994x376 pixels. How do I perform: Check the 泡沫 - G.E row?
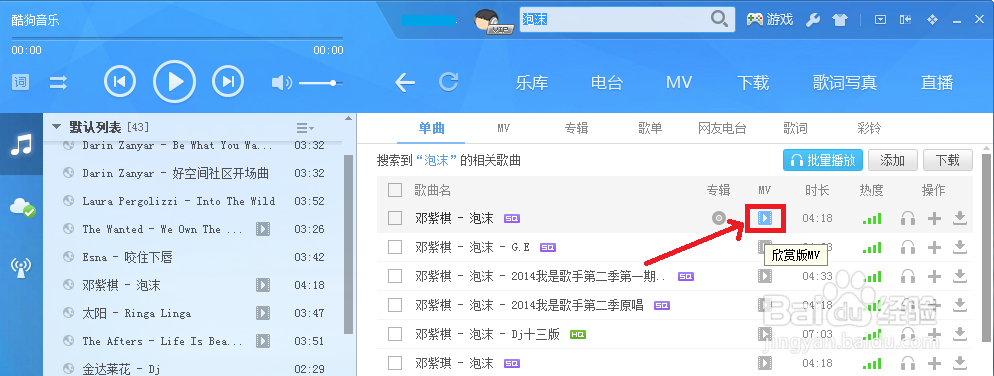pyautogui.click(x=395, y=247)
